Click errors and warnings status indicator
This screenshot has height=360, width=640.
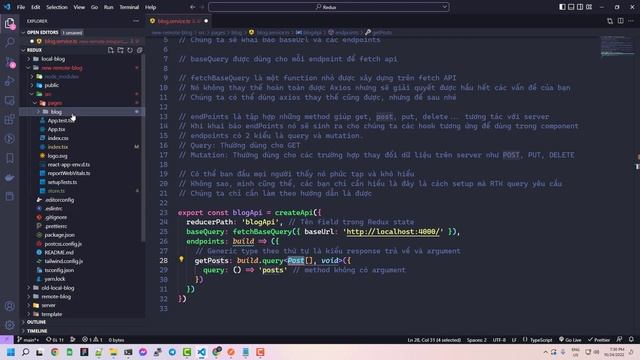tap(92, 340)
